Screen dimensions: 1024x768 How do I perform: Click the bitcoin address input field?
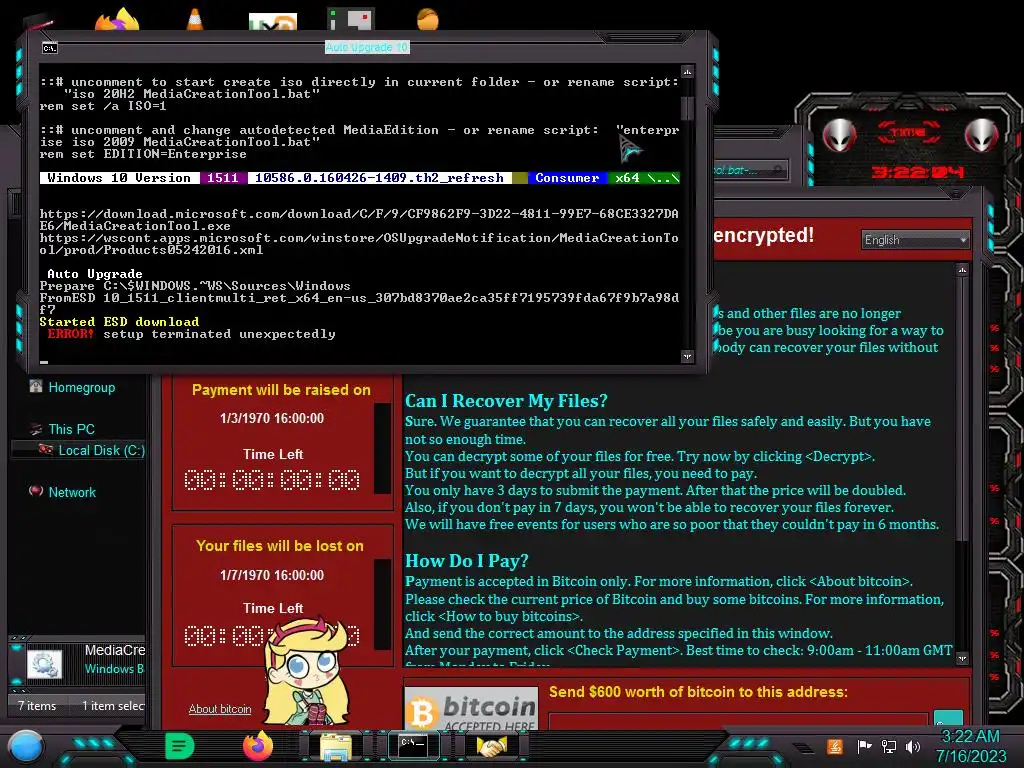(738, 720)
